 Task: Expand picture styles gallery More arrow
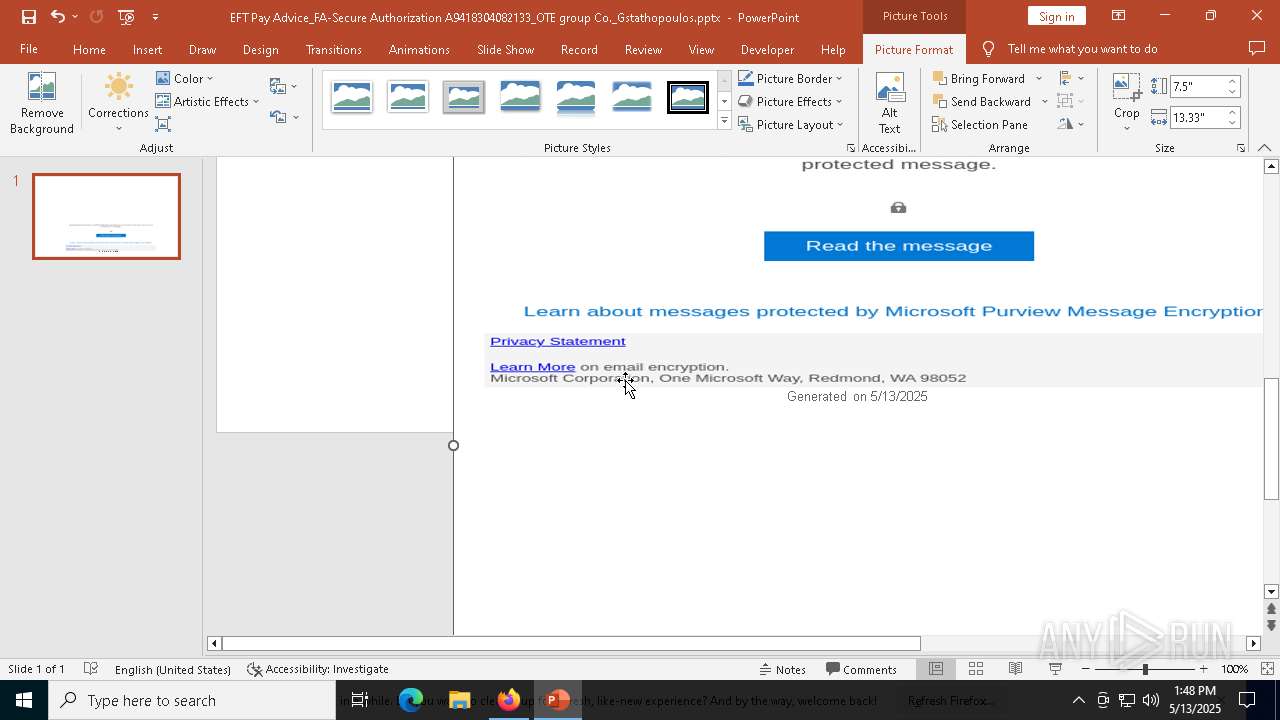(724, 121)
